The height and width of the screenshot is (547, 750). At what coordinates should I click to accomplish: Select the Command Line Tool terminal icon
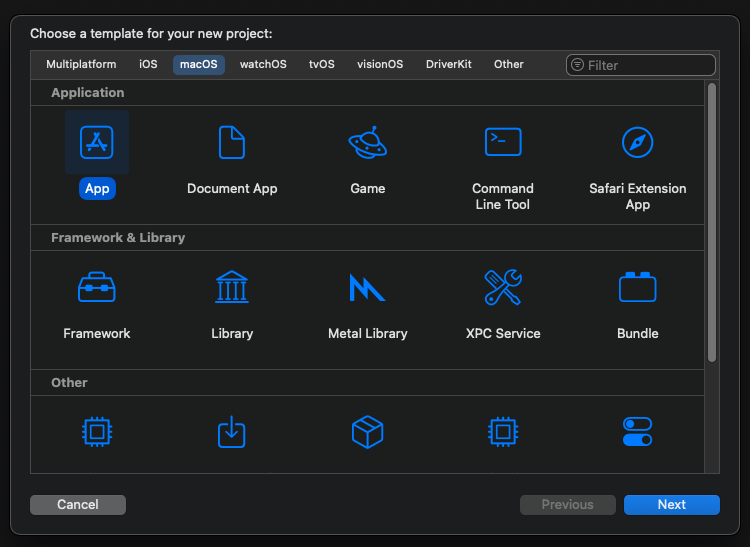coord(503,142)
